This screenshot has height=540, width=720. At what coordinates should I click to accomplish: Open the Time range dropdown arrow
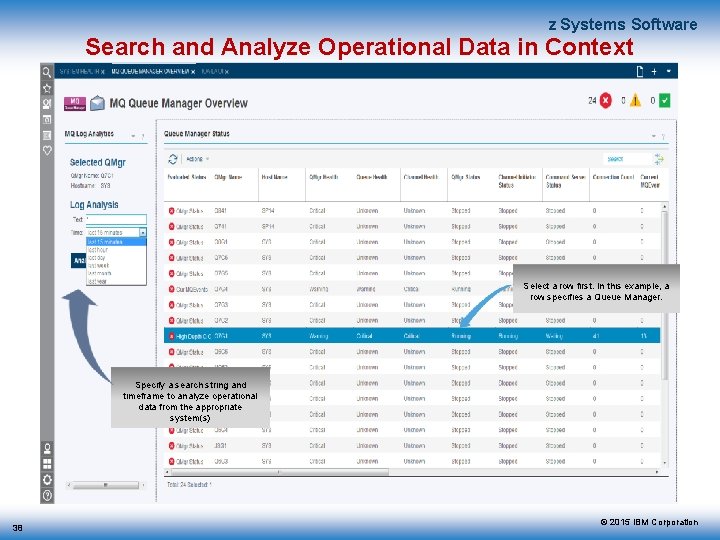pyautogui.click(x=143, y=232)
